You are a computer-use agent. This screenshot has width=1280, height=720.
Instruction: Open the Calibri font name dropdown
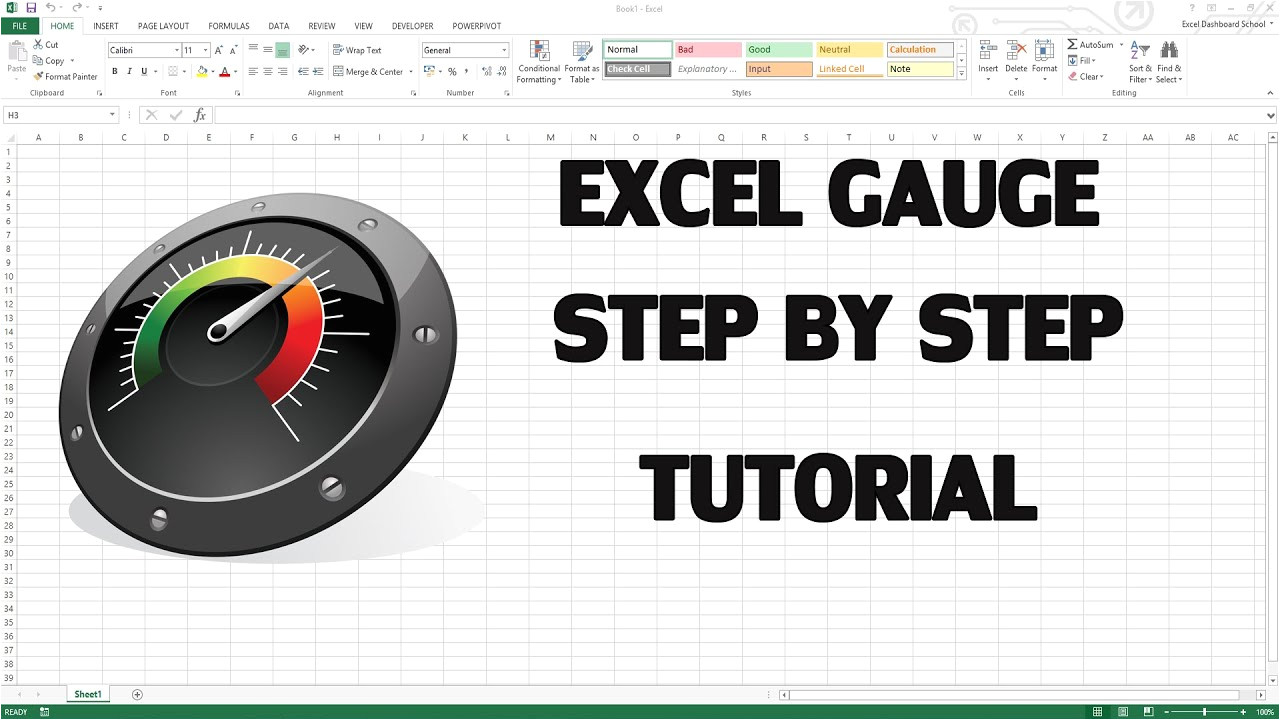(177, 50)
